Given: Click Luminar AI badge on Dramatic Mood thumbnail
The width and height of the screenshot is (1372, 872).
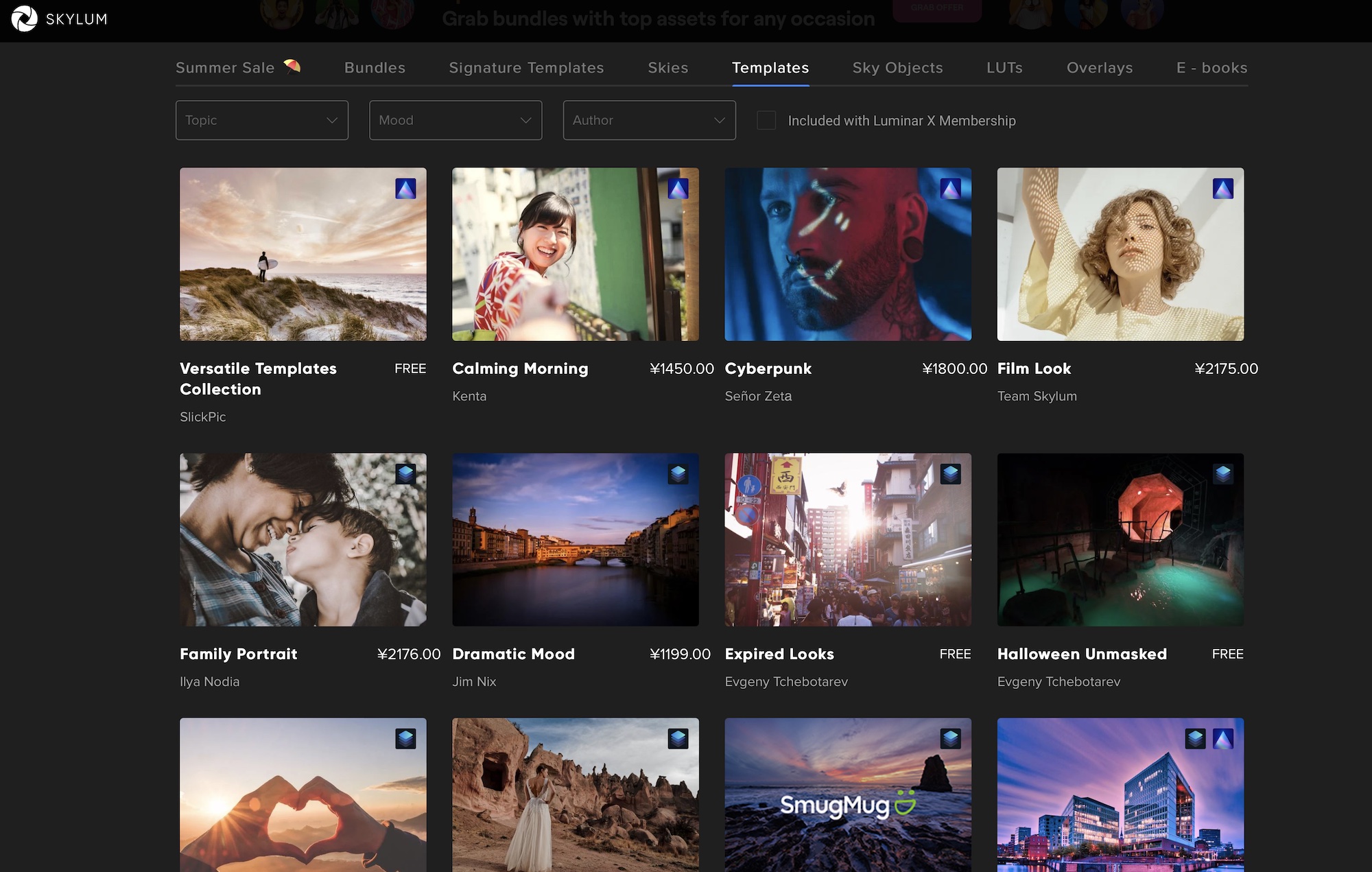Looking at the screenshot, I should point(678,474).
